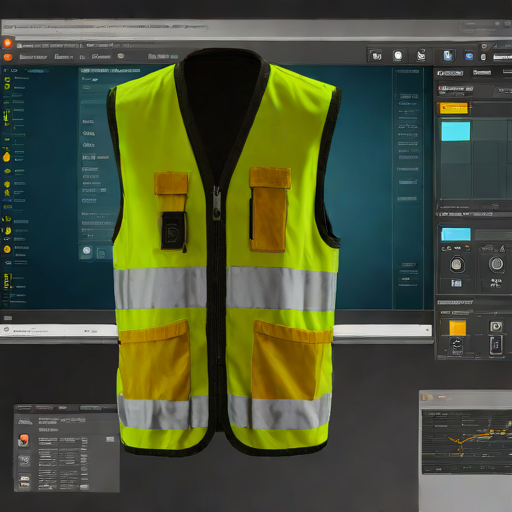Click the right round knob in right panel
Screen dimensions: 512x512
click(x=496, y=264)
